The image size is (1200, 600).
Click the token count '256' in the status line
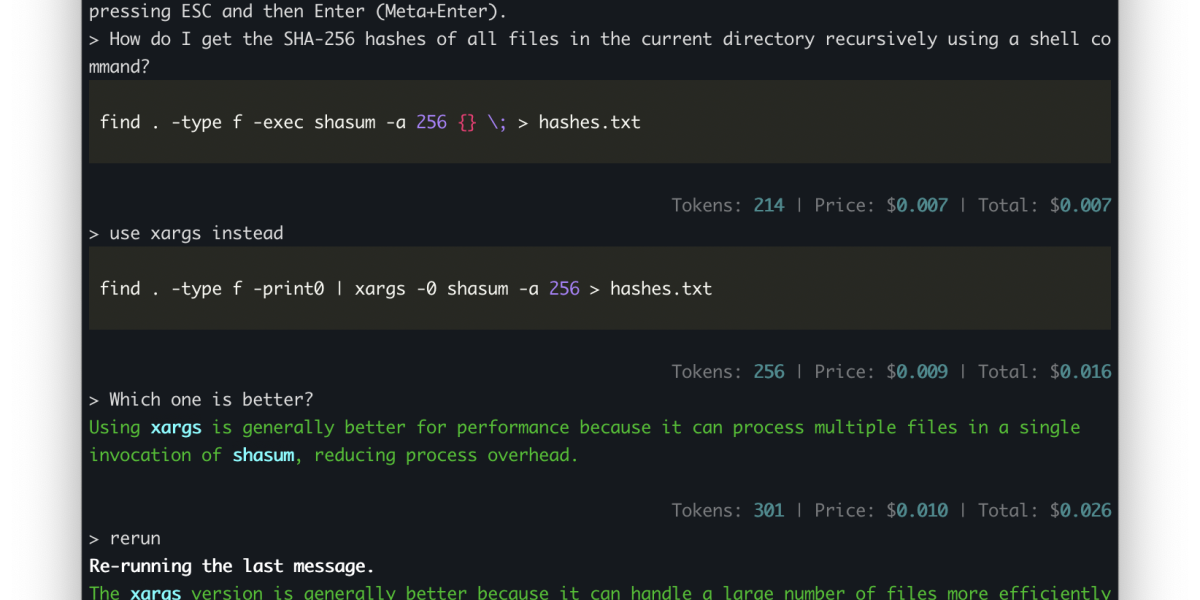(x=769, y=371)
